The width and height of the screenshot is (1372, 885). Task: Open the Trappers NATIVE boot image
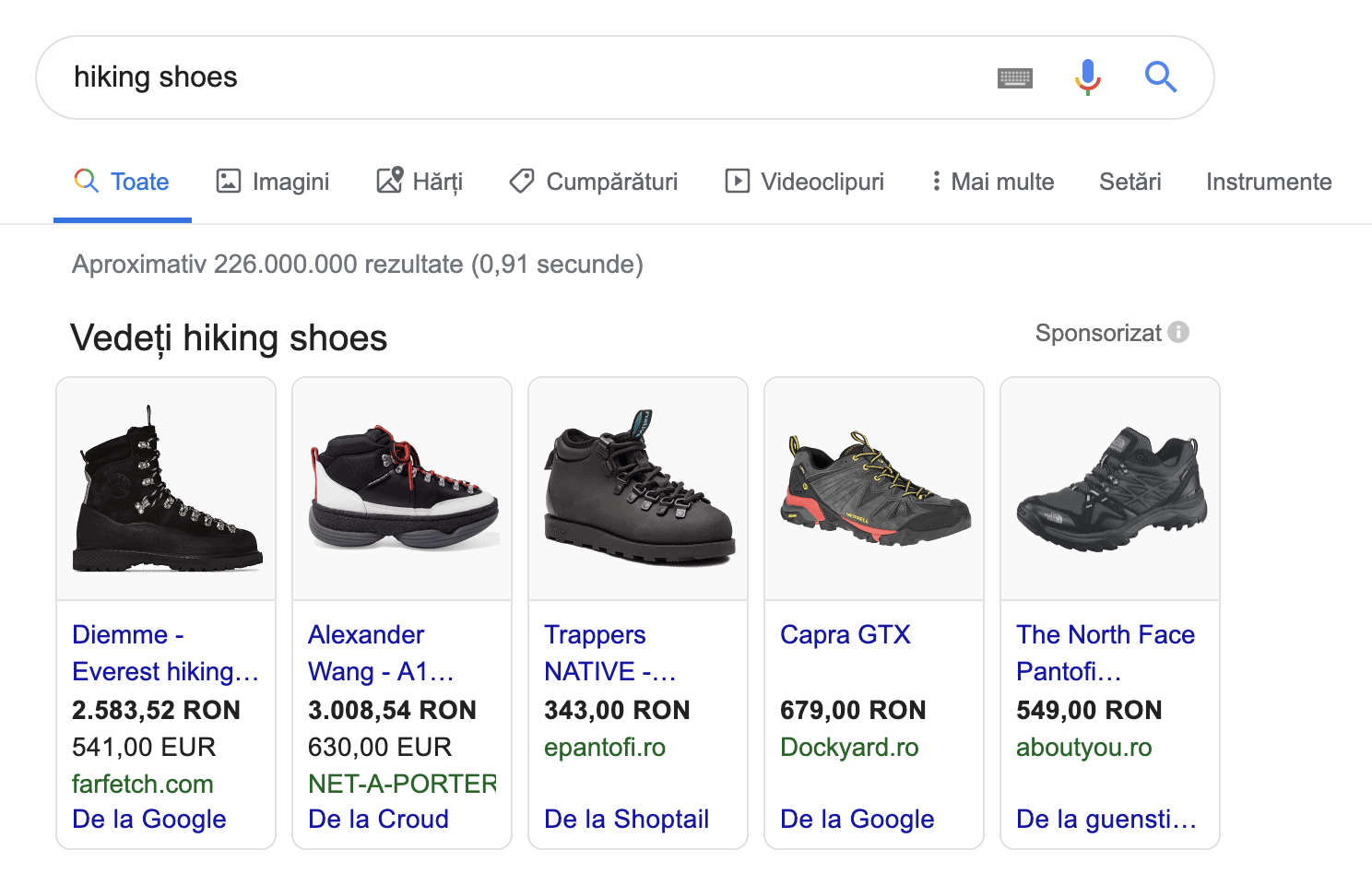pos(638,489)
